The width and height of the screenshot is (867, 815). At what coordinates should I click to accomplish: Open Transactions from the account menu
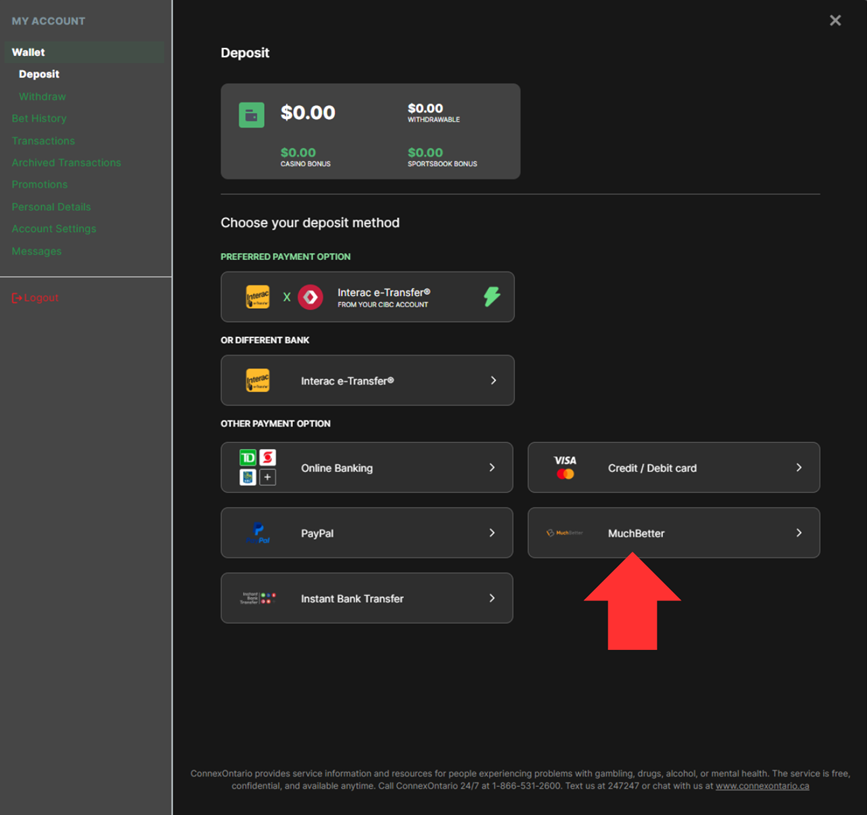(x=43, y=141)
